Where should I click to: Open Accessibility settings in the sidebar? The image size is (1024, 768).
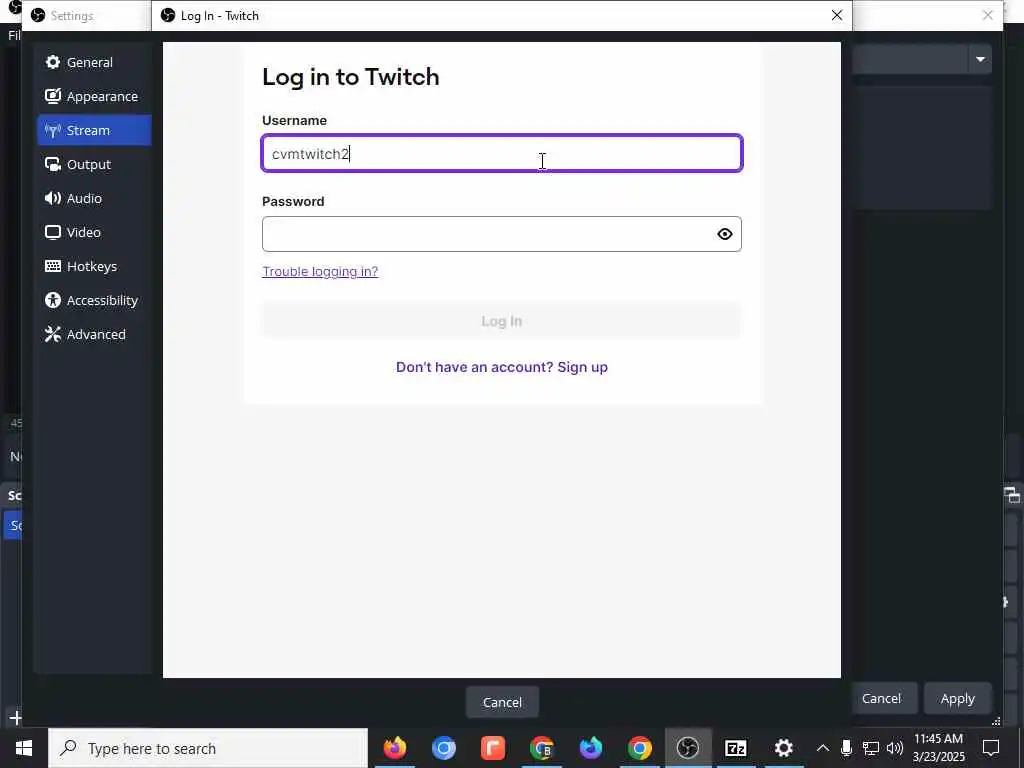point(94,300)
